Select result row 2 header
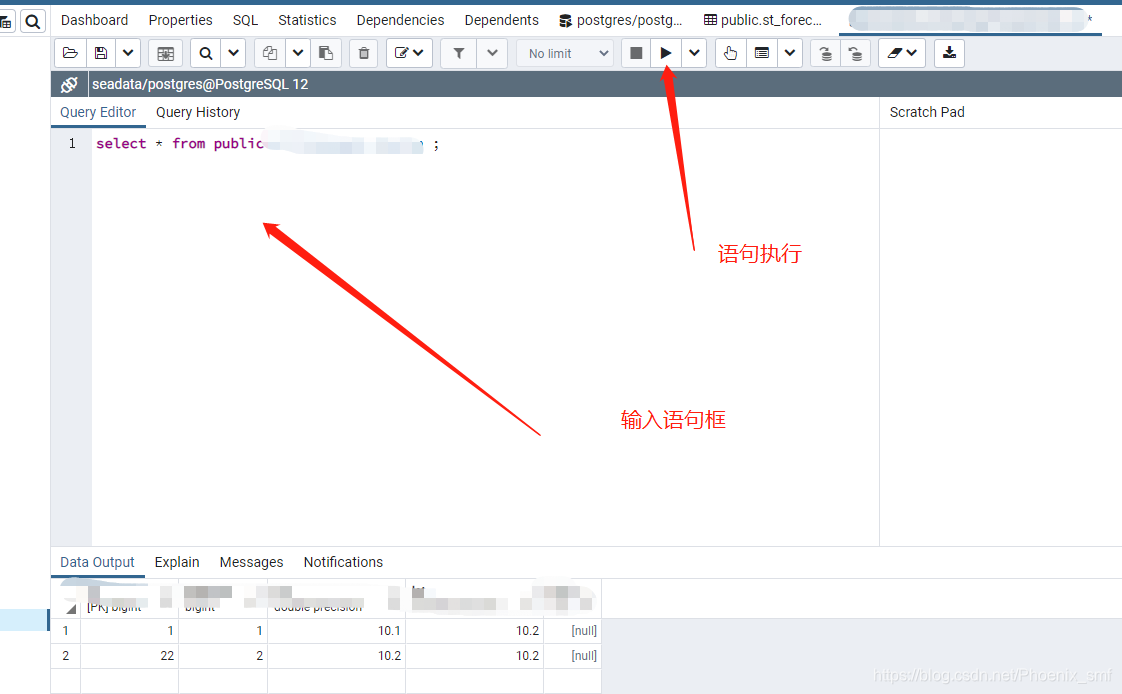The width and height of the screenshot is (1122, 694). click(66, 656)
